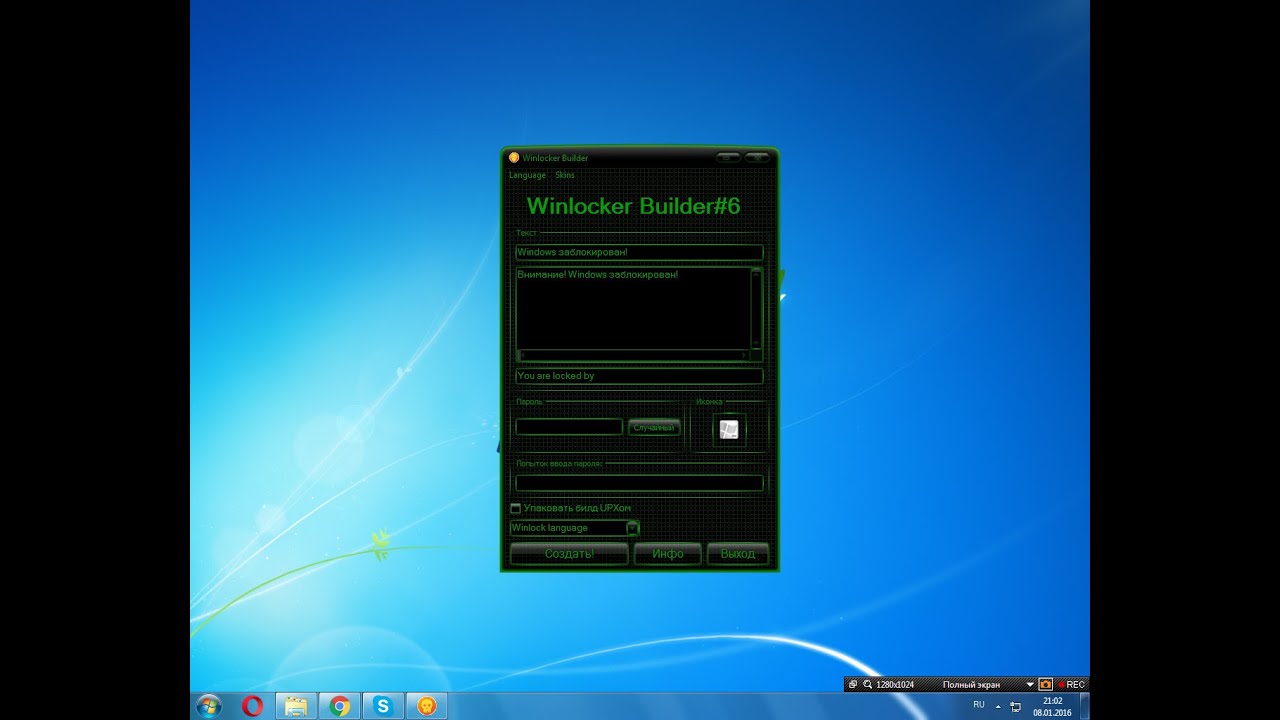Click the recorder window mode icon
Screen dimensions: 1280x720
pos(853,684)
